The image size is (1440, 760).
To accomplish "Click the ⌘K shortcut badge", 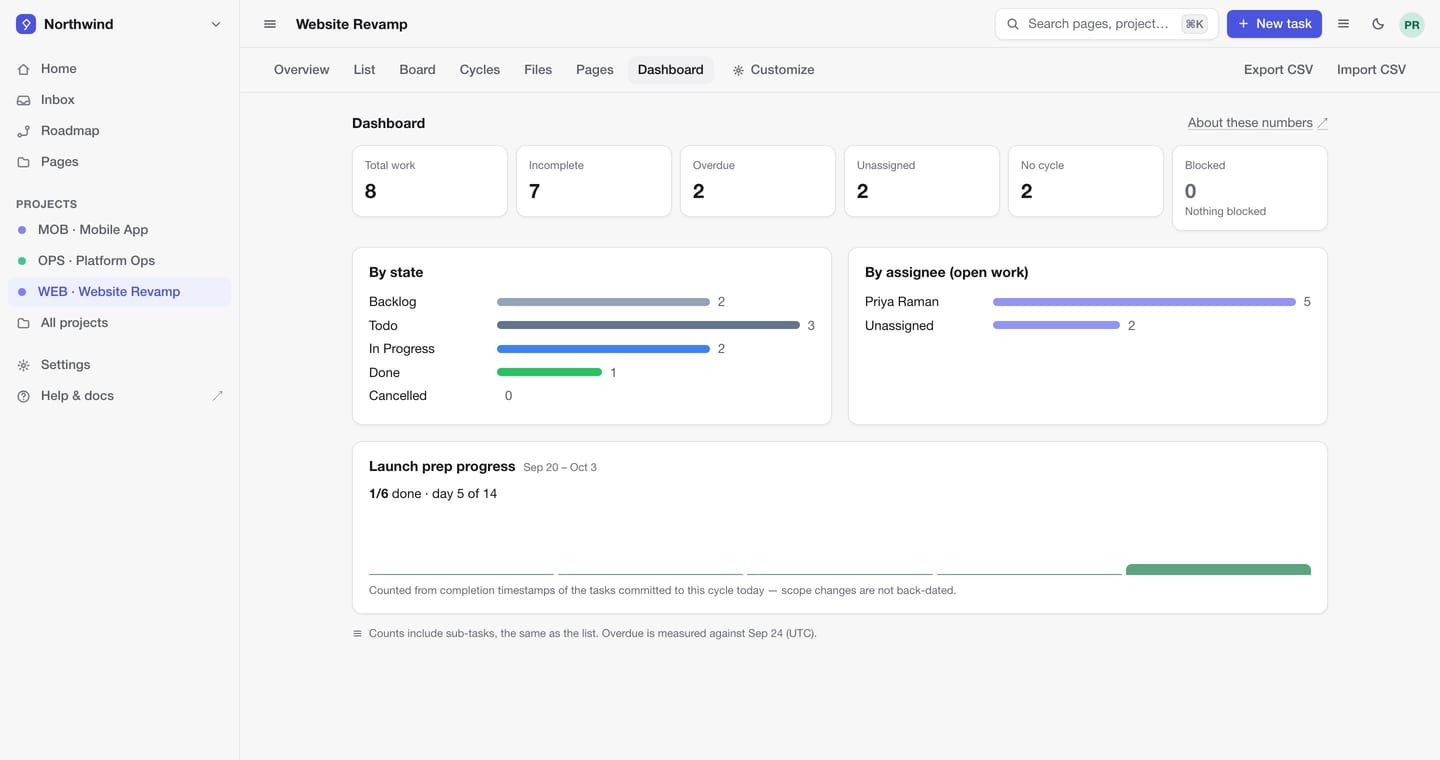I will (1194, 24).
